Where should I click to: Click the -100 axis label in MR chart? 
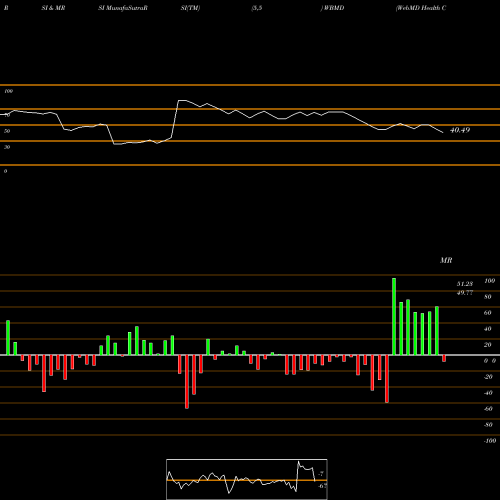(490, 441)
